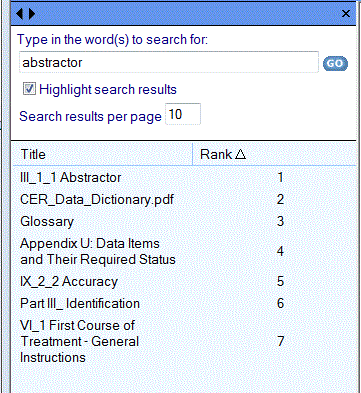
Task: Click rank 3 cell of Glossary row
Action: click(x=280, y=221)
